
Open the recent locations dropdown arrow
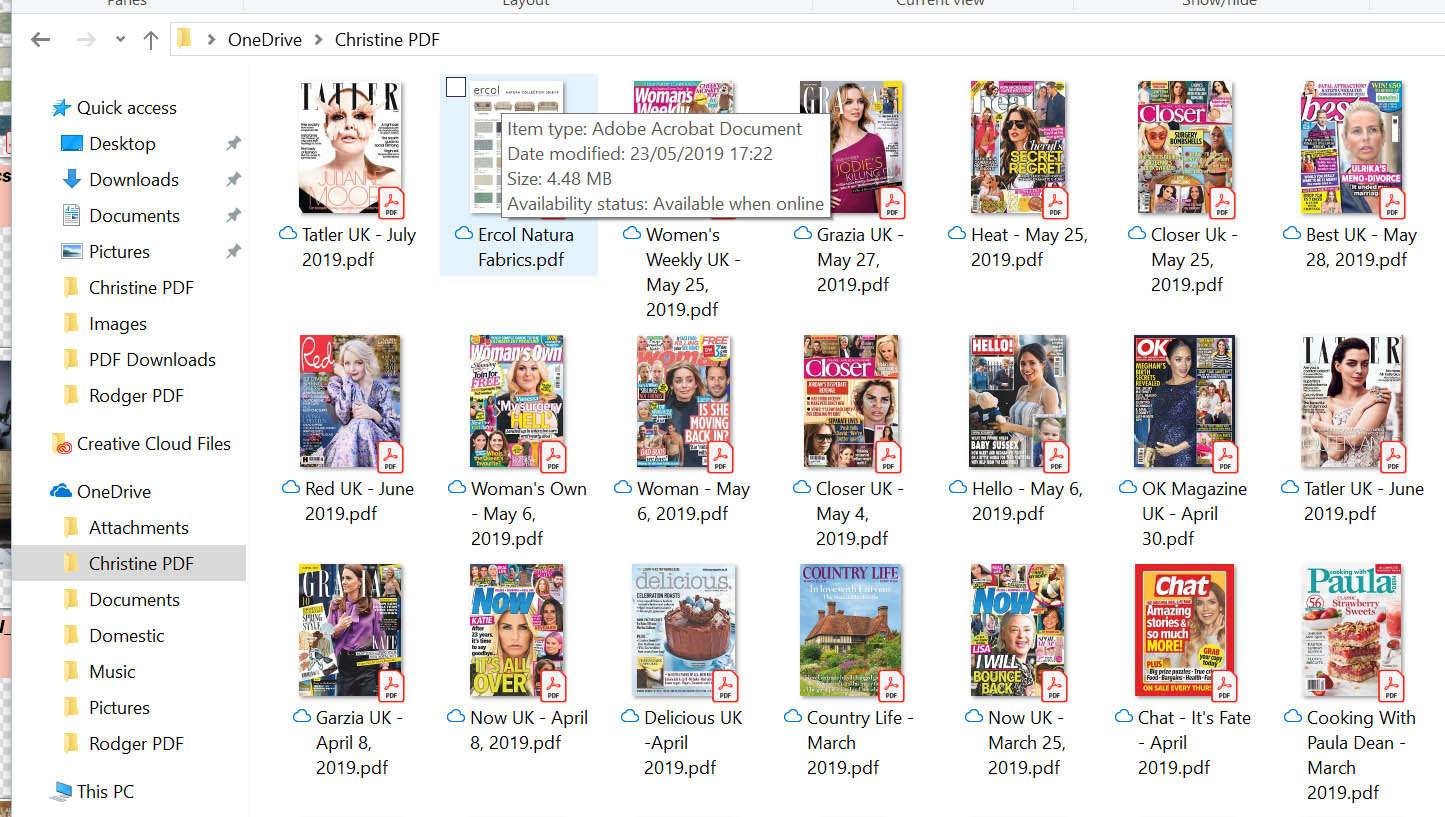pyautogui.click(x=120, y=40)
